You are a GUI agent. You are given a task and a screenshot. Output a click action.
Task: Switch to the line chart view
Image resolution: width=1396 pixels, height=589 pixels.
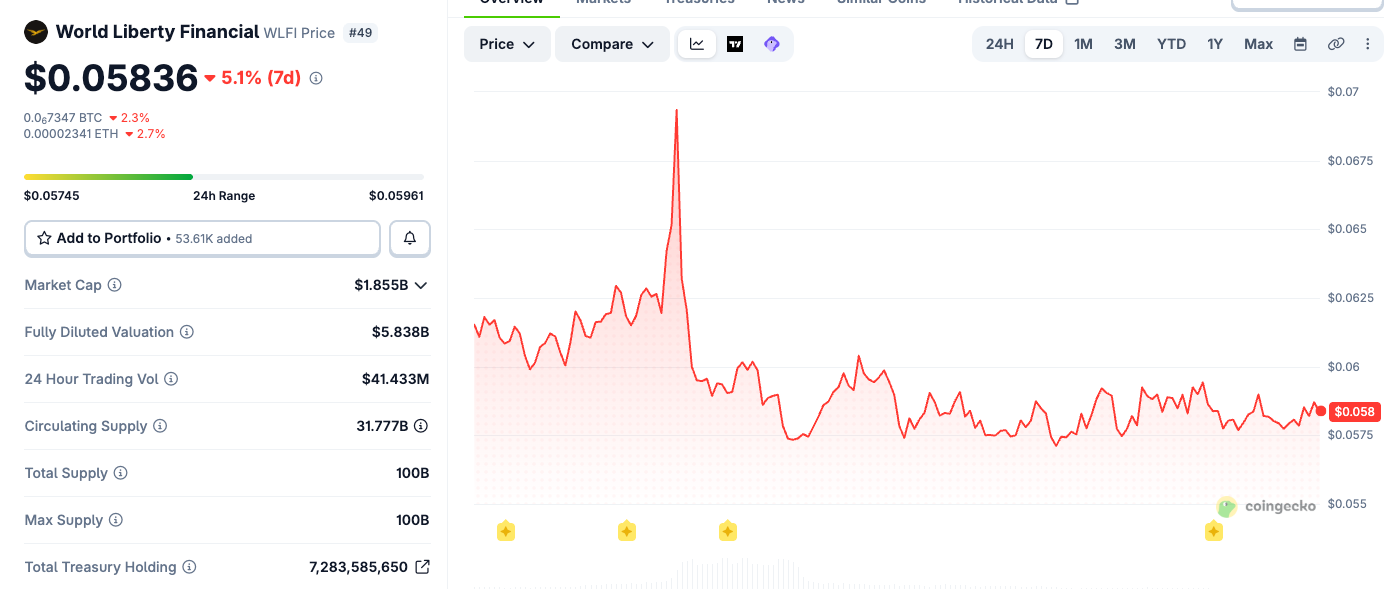click(697, 44)
